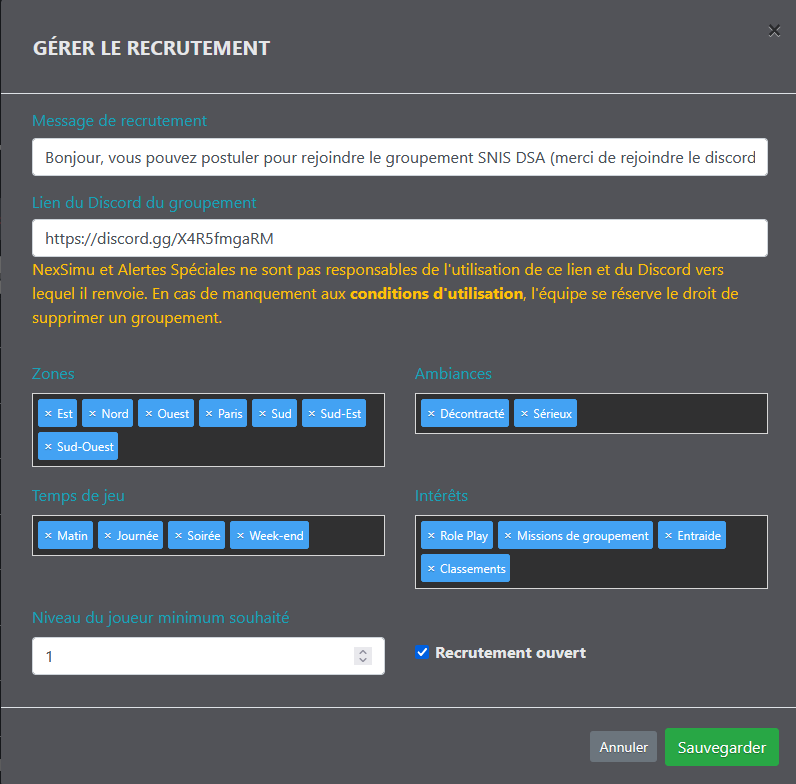Remove the Week-end play time tag
The image size is (796, 784).
240,536
